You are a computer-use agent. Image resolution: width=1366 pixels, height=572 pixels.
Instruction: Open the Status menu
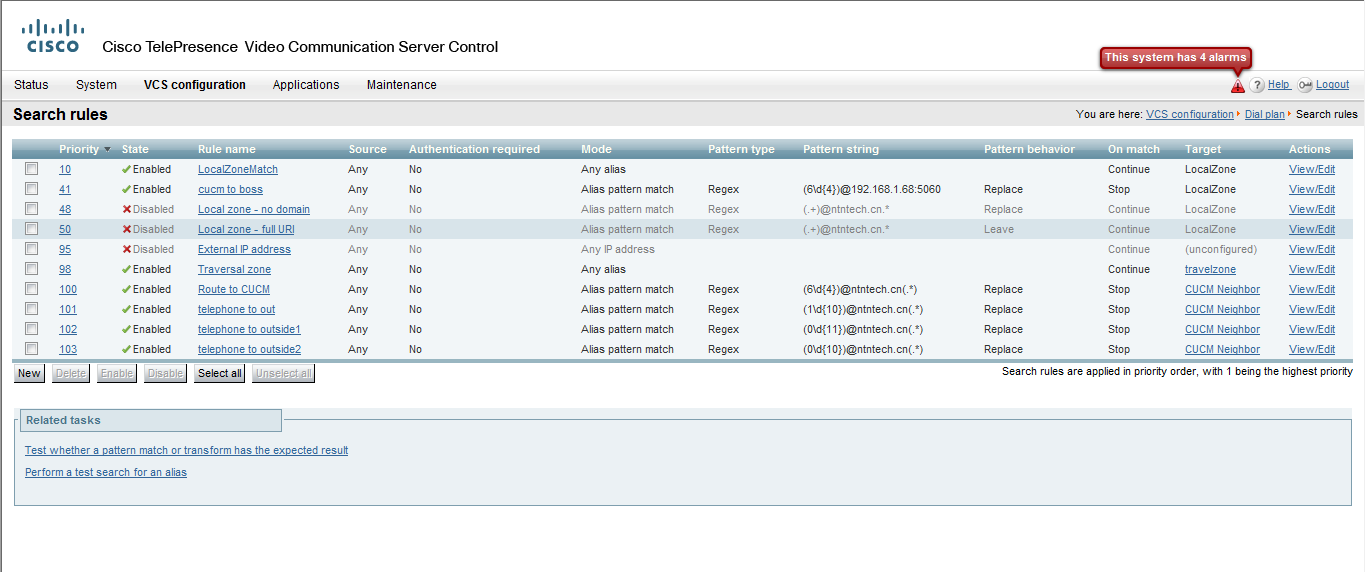click(31, 85)
